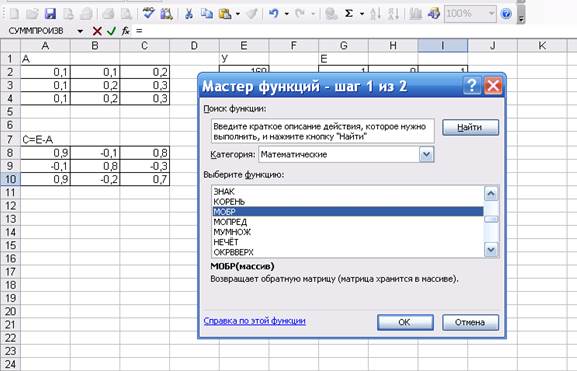Viewport: 577px width, 371px height.
Task: Click the dialog help question mark button
Action: click(471, 86)
